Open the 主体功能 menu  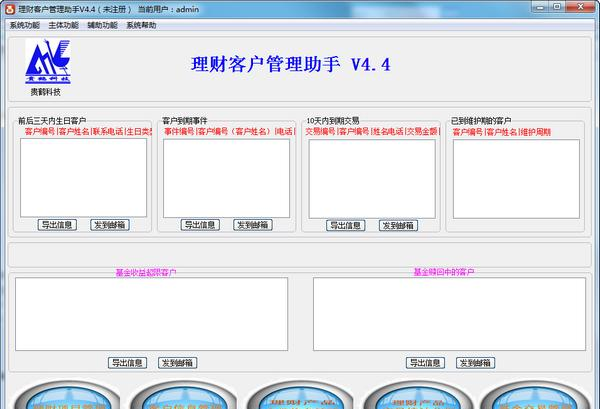(x=64, y=25)
